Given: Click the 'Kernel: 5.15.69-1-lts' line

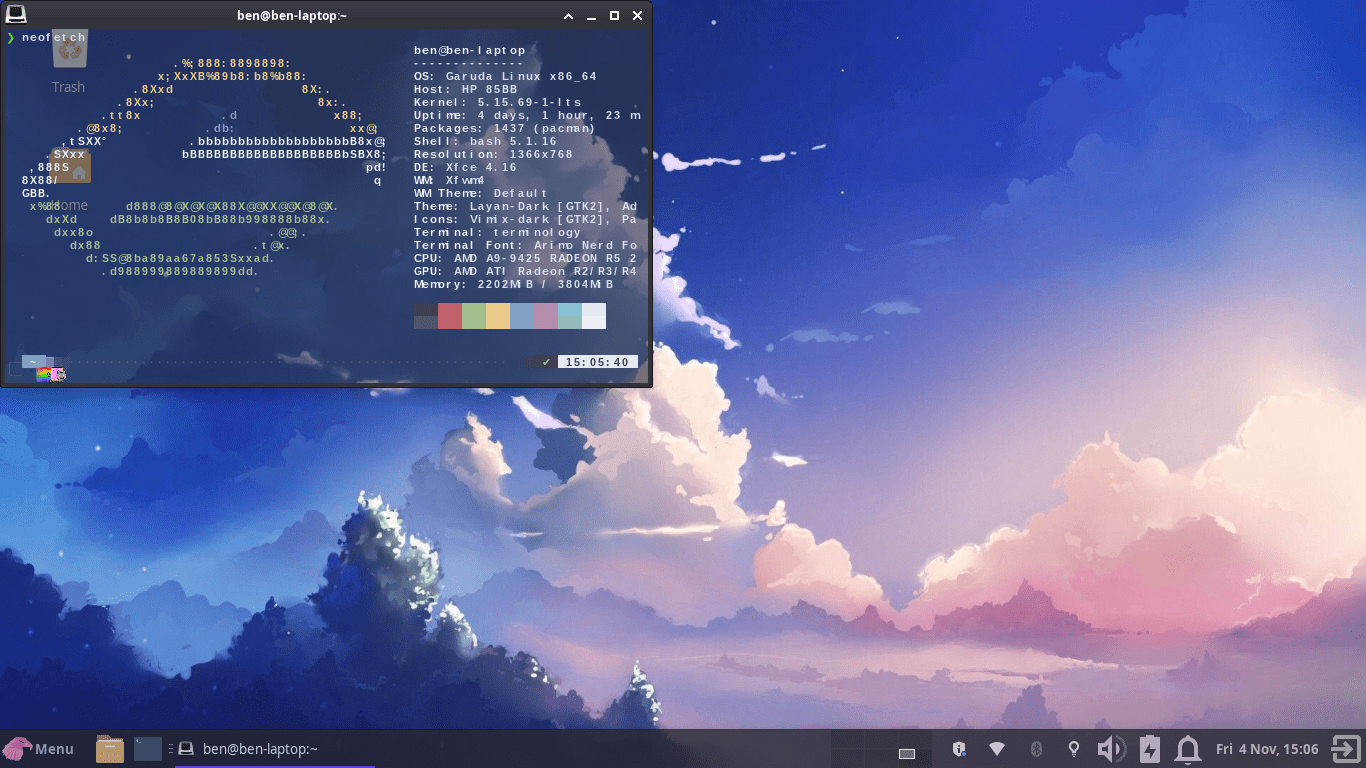Looking at the screenshot, I should tap(497, 102).
